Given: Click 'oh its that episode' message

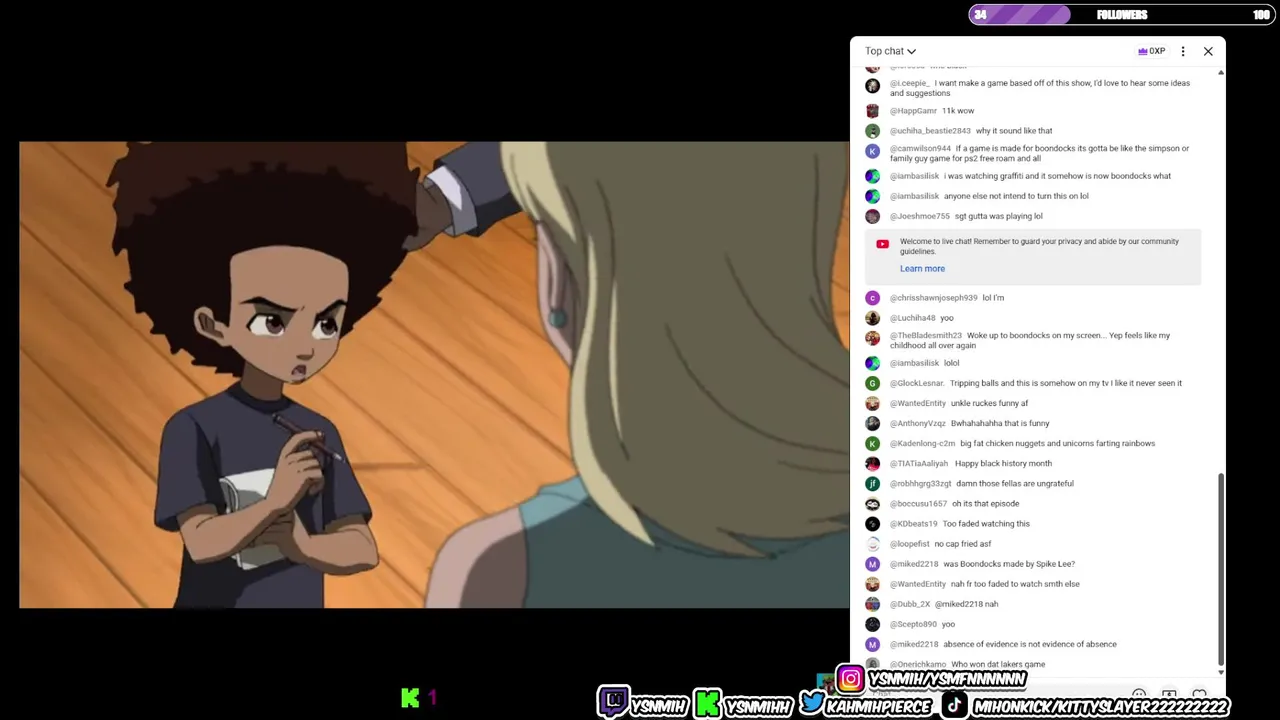Looking at the screenshot, I should coord(986,504).
